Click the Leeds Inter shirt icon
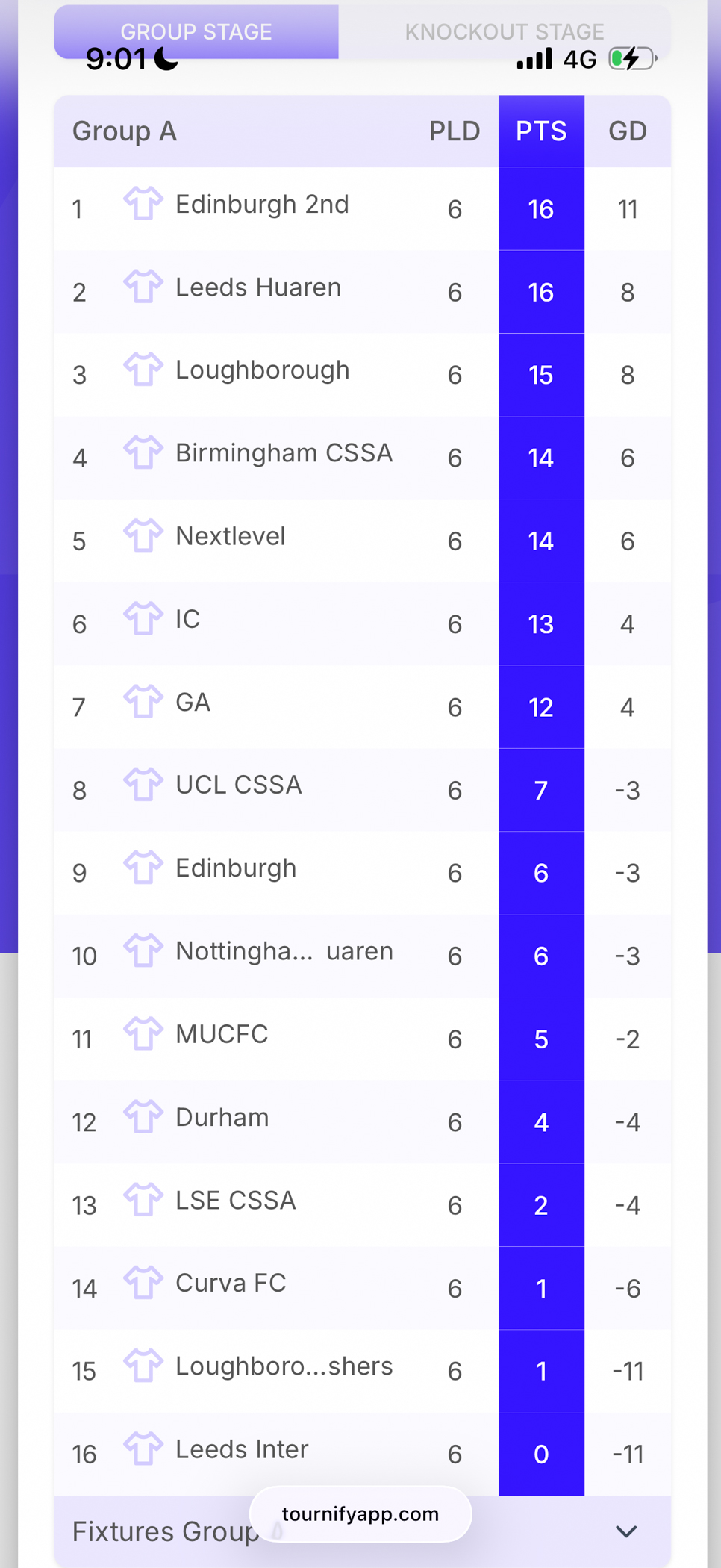721x1568 pixels. pyautogui.click(x=143, y=1449)
